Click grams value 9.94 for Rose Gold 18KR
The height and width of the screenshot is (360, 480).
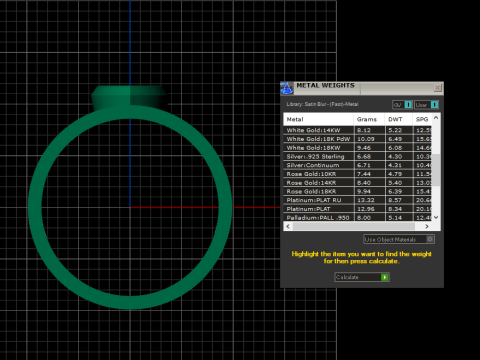tap(364, 191)
